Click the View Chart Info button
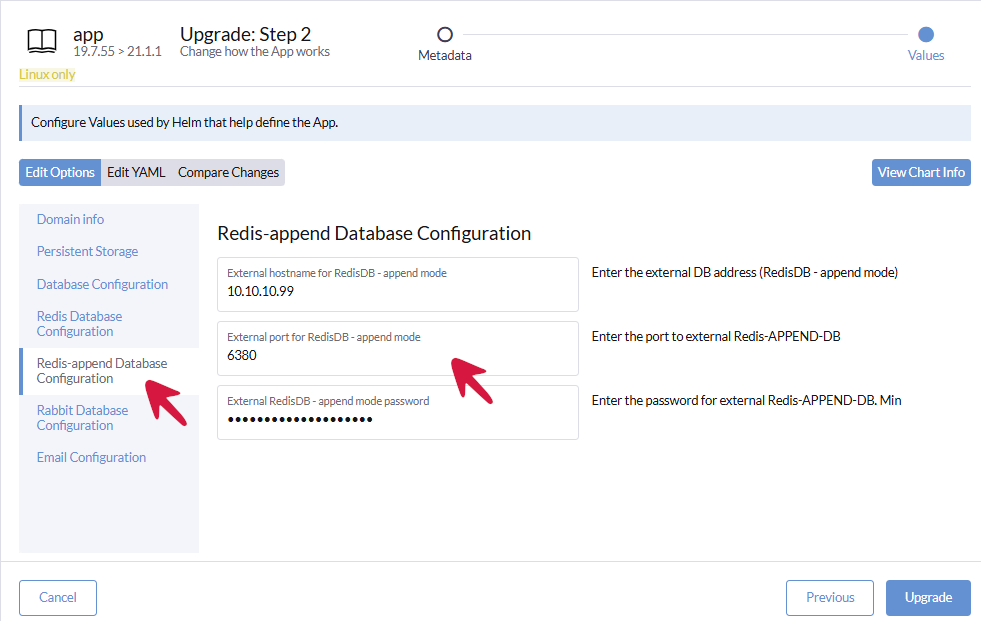 tap(920, 172)
